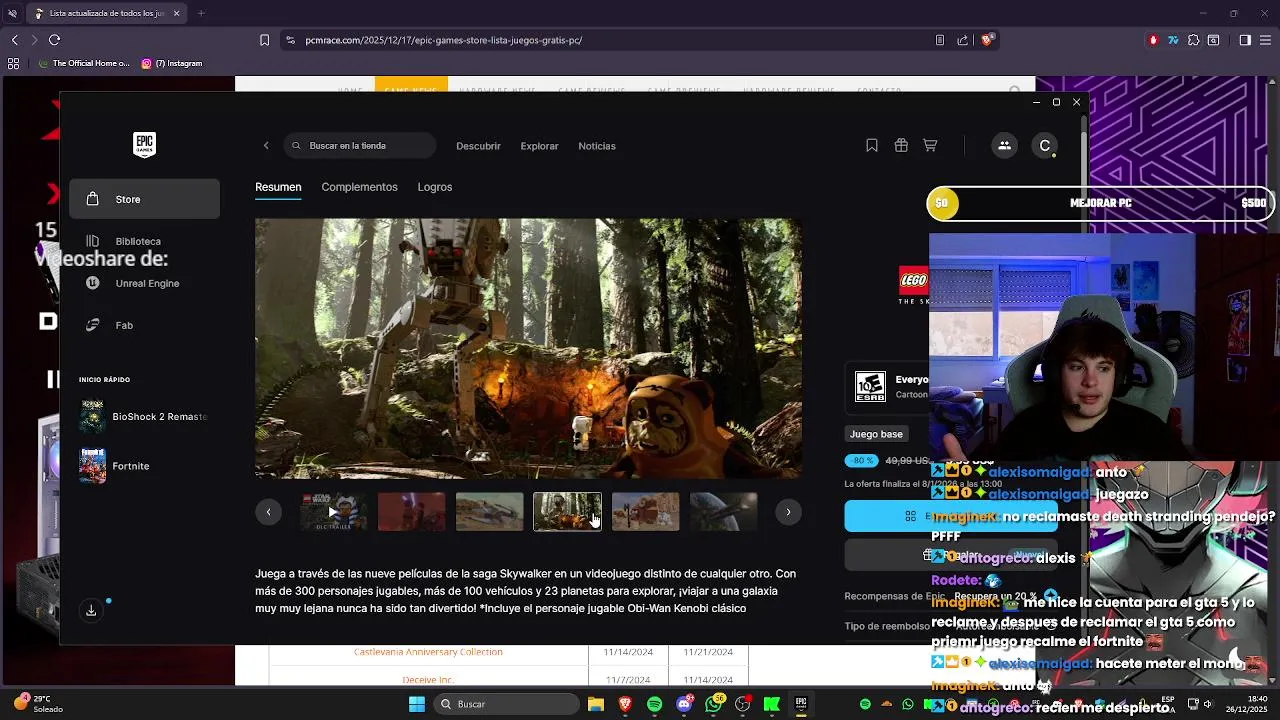Switch to the Resumen tab

pos(278,187)
